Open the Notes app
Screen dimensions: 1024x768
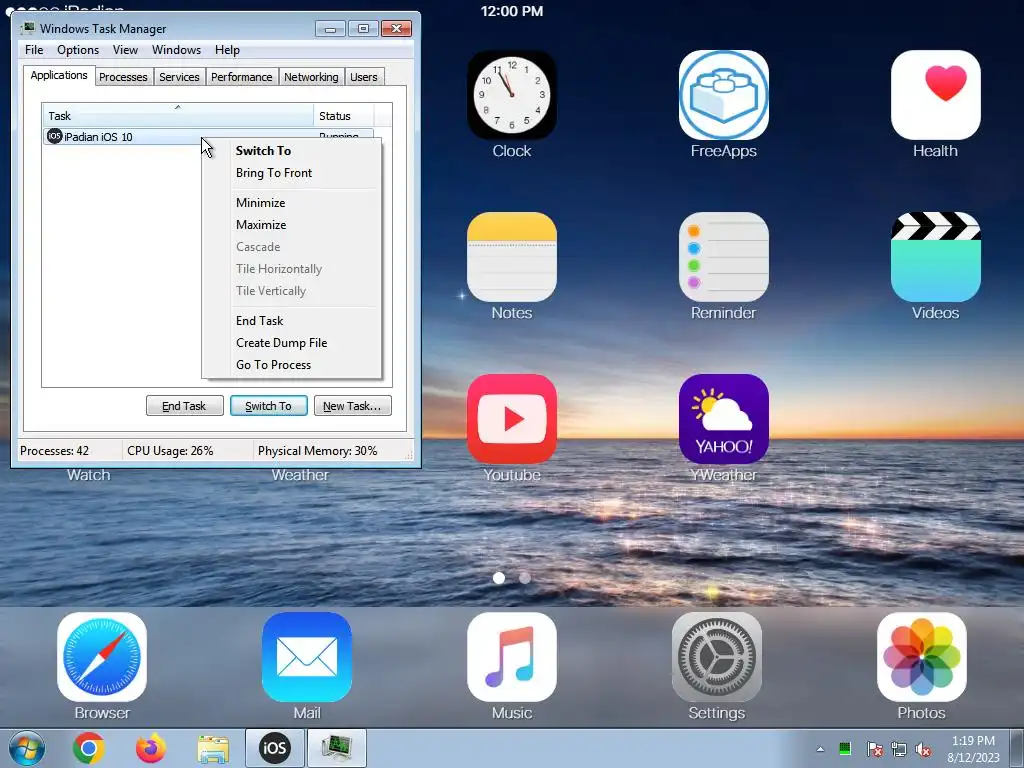click(511, 257)
